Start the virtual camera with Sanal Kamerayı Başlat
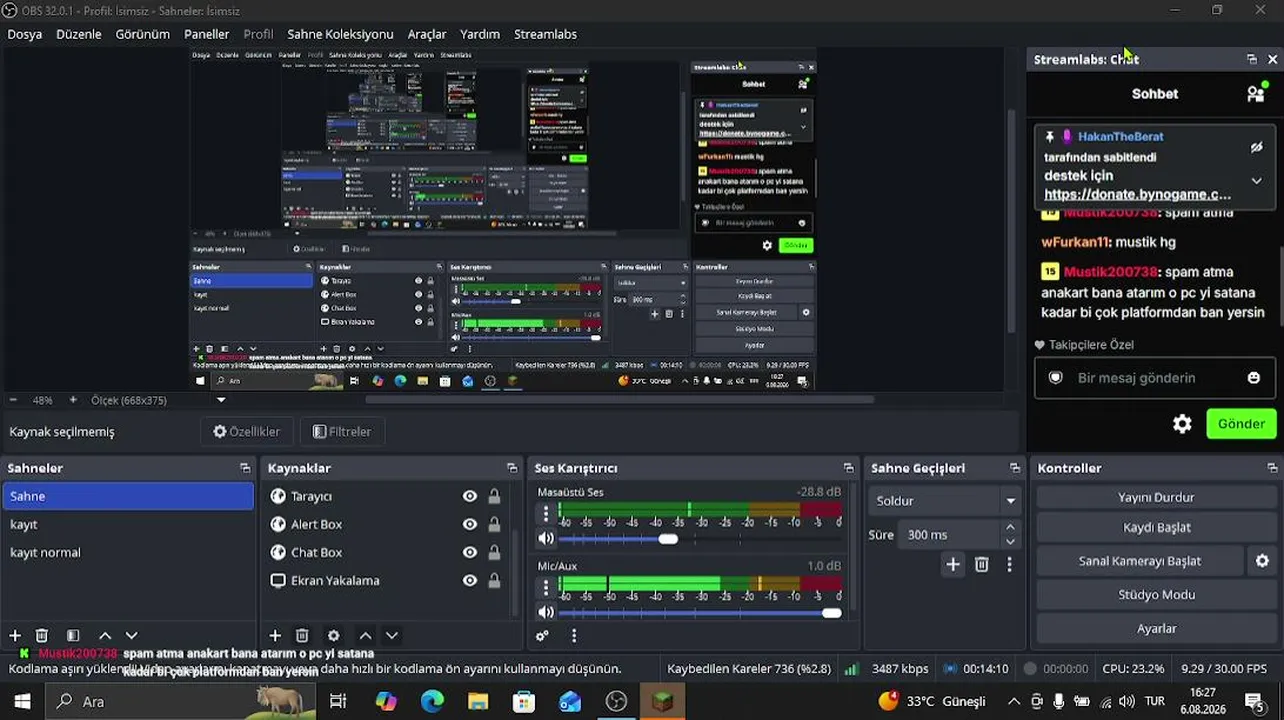This screenshot has width=1284, height=720. tap(1140, 561)
